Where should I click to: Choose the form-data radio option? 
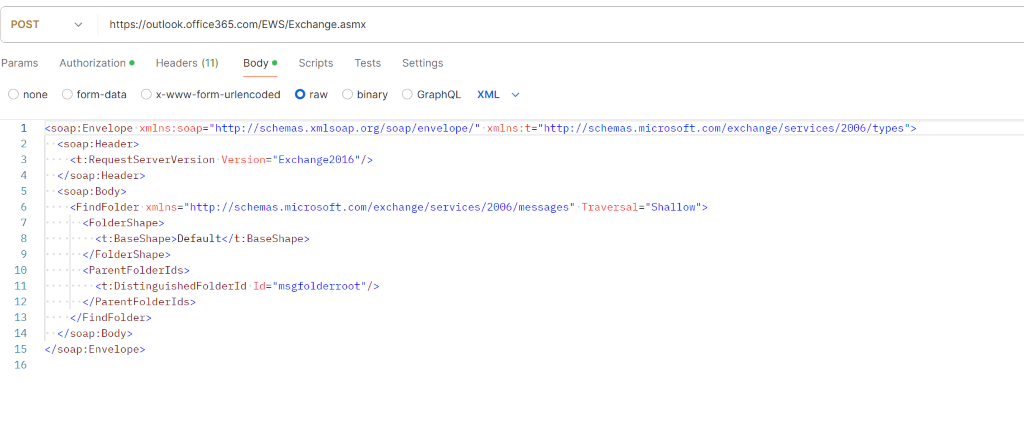tap(94, 94)
